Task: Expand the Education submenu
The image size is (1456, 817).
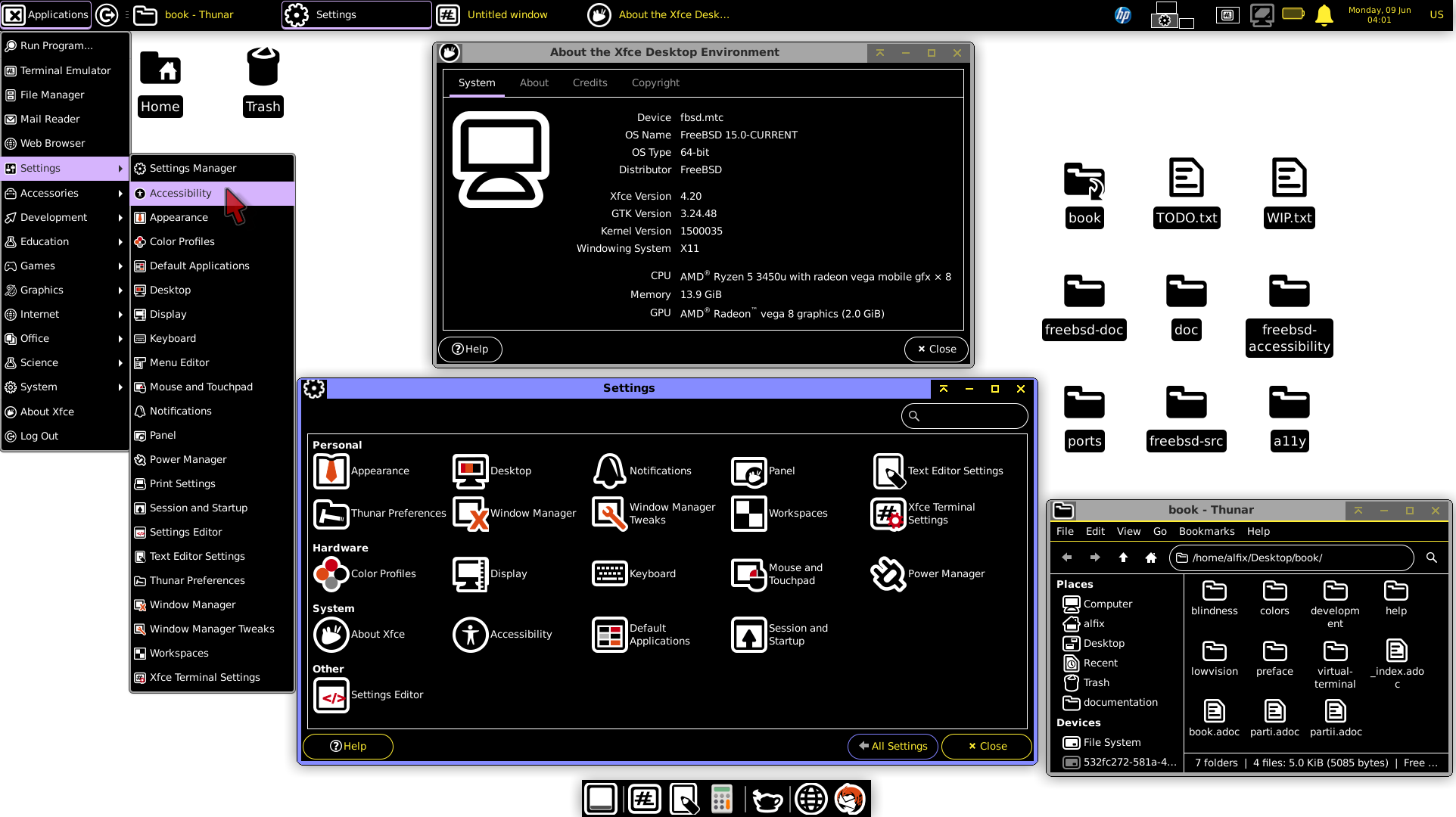Action: coord(65,241)
